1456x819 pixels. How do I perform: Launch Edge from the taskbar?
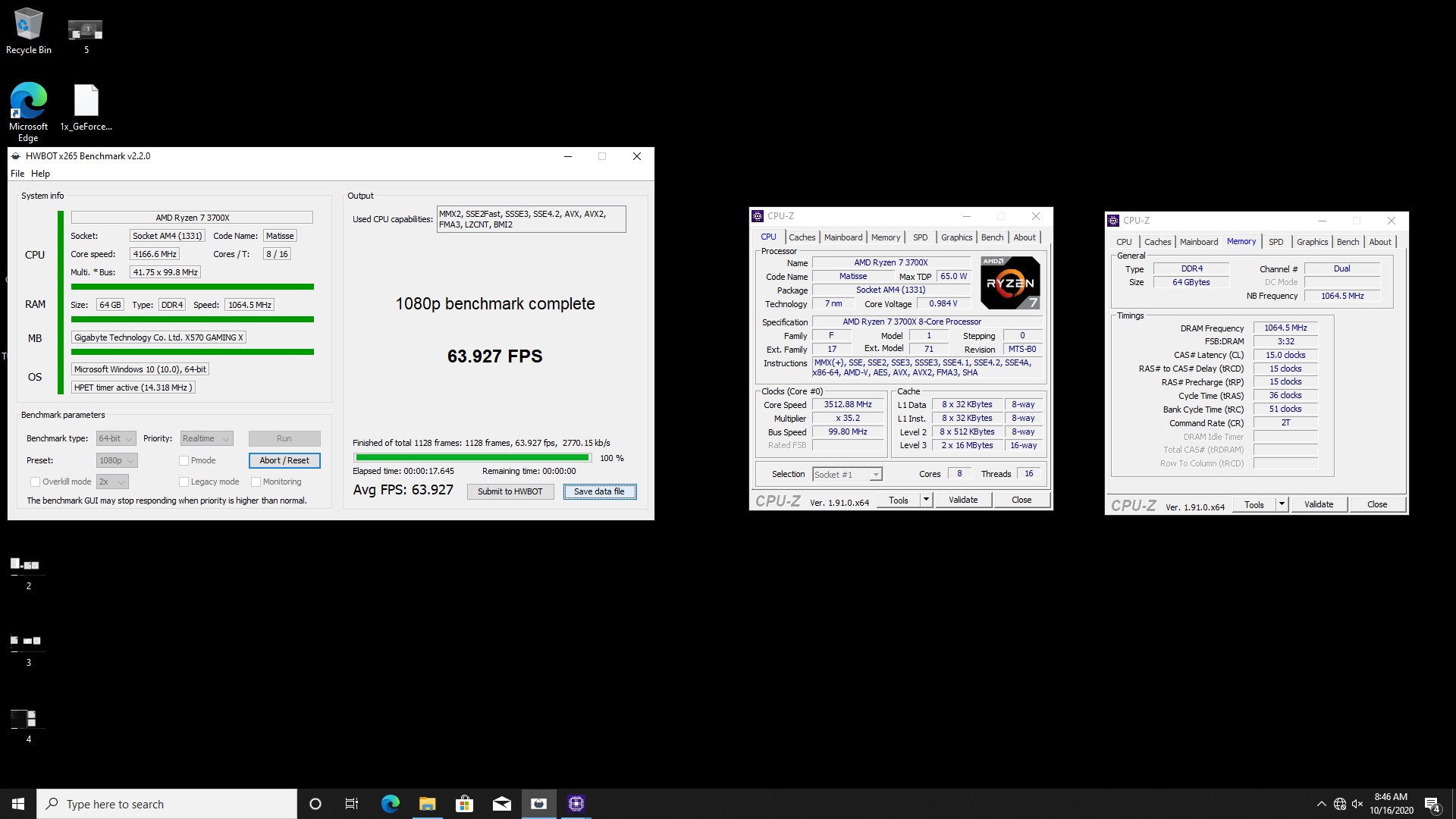click(391, 804)
